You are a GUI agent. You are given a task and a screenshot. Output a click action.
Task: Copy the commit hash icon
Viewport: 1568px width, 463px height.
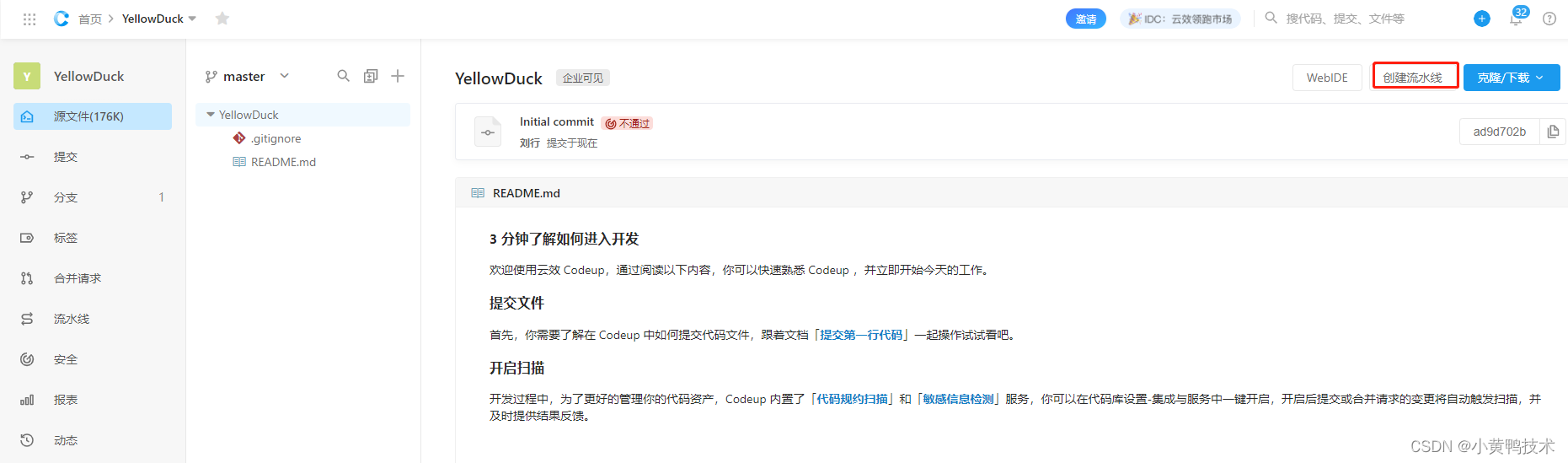coord(1553,132)
